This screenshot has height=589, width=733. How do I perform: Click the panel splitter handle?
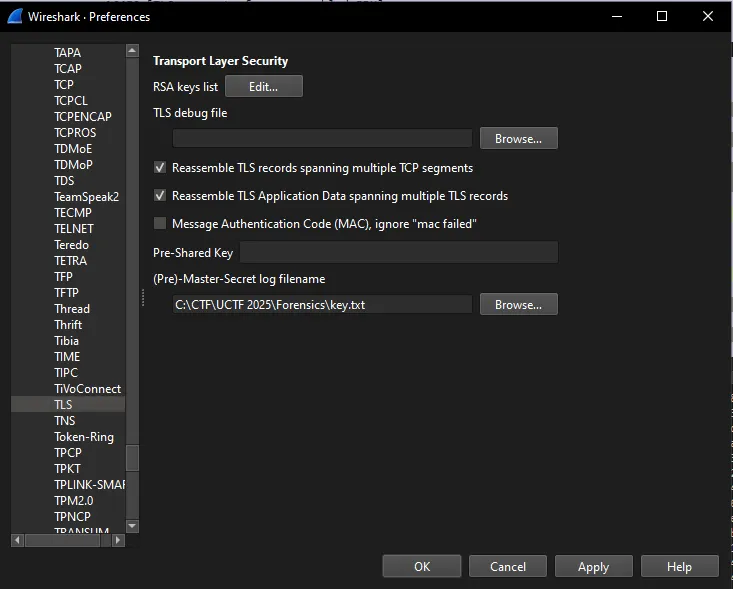point(143,298)
